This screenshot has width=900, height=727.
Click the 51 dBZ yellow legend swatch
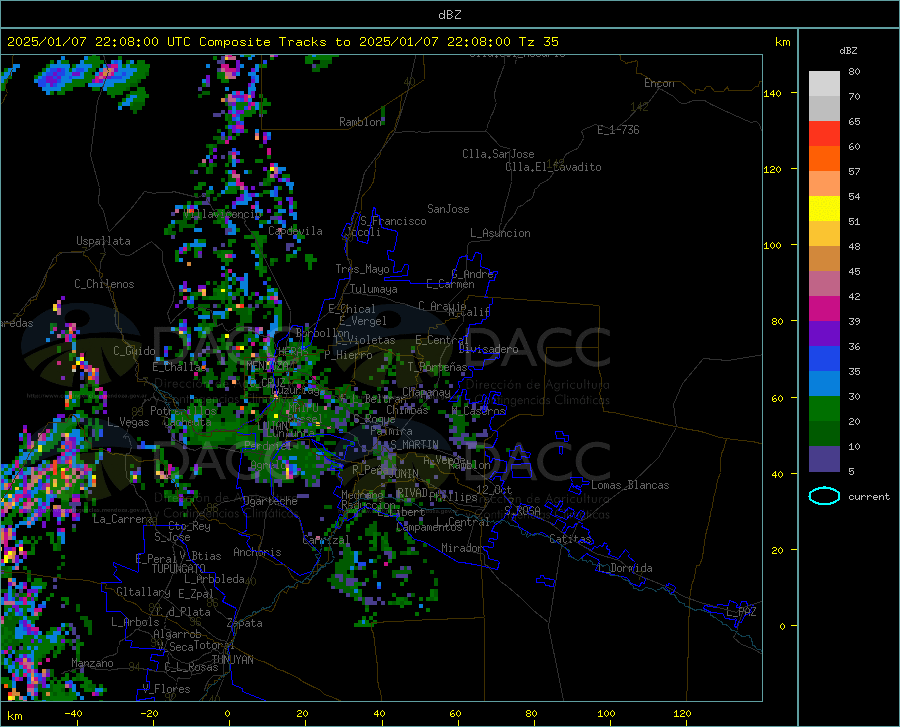tap(824, 208)
